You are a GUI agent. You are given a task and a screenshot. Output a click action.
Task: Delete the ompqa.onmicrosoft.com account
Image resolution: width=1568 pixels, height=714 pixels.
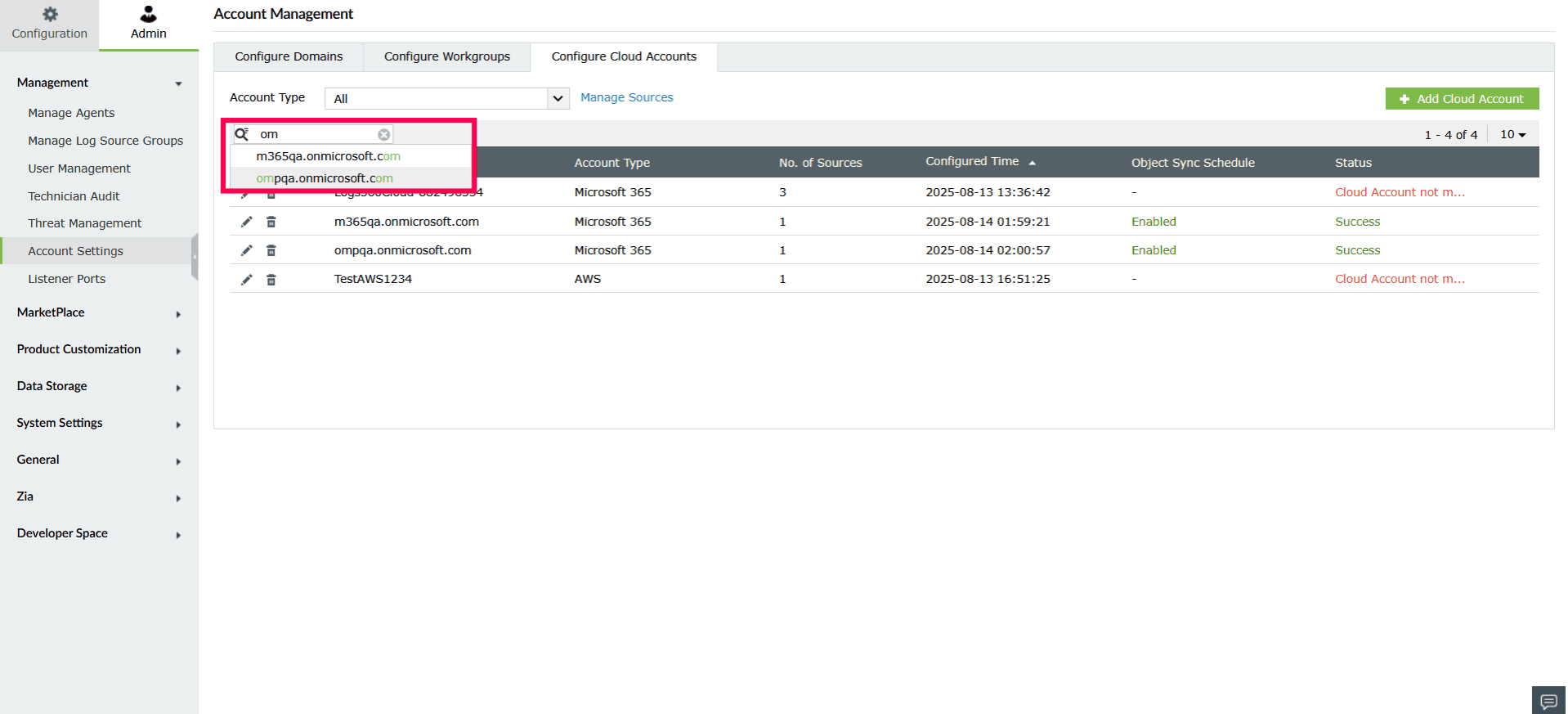pyautogui.click(x=271, y=250)
